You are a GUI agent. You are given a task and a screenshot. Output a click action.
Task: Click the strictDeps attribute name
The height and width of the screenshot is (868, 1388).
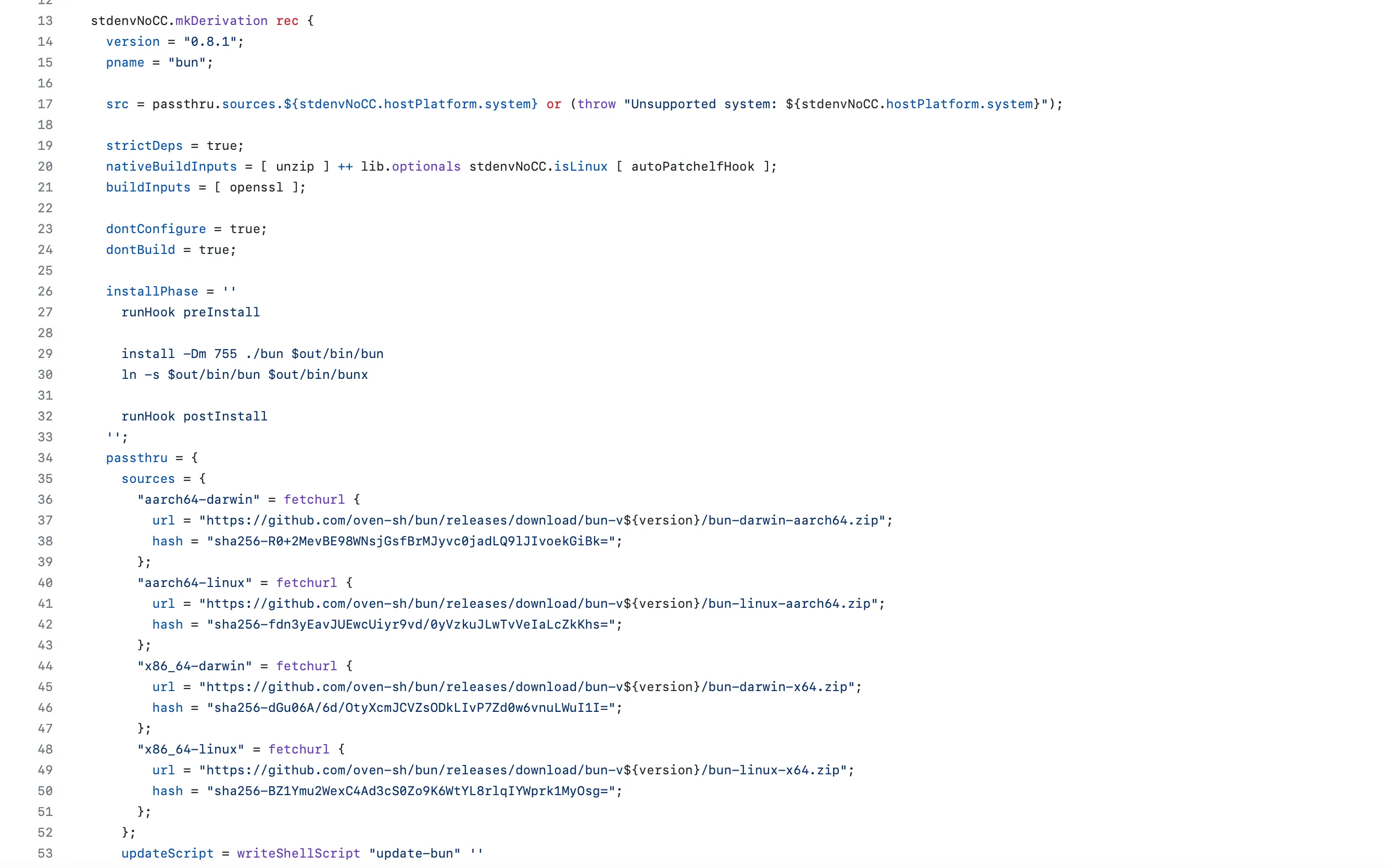[144, 145]
